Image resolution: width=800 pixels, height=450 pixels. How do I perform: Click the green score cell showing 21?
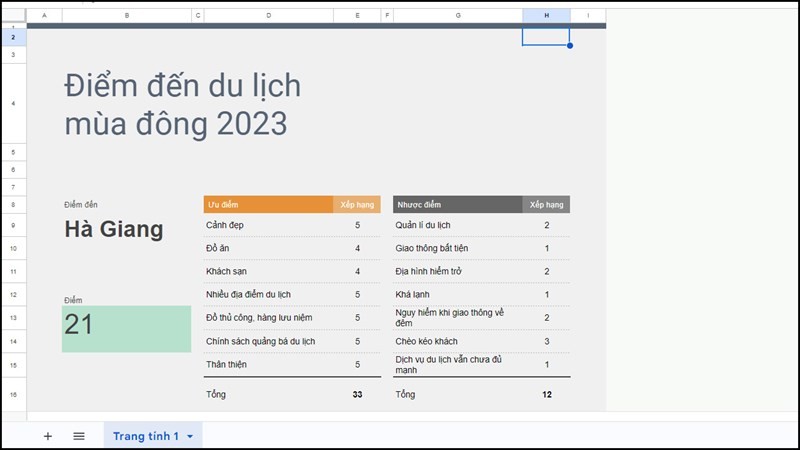pos(127,329)
